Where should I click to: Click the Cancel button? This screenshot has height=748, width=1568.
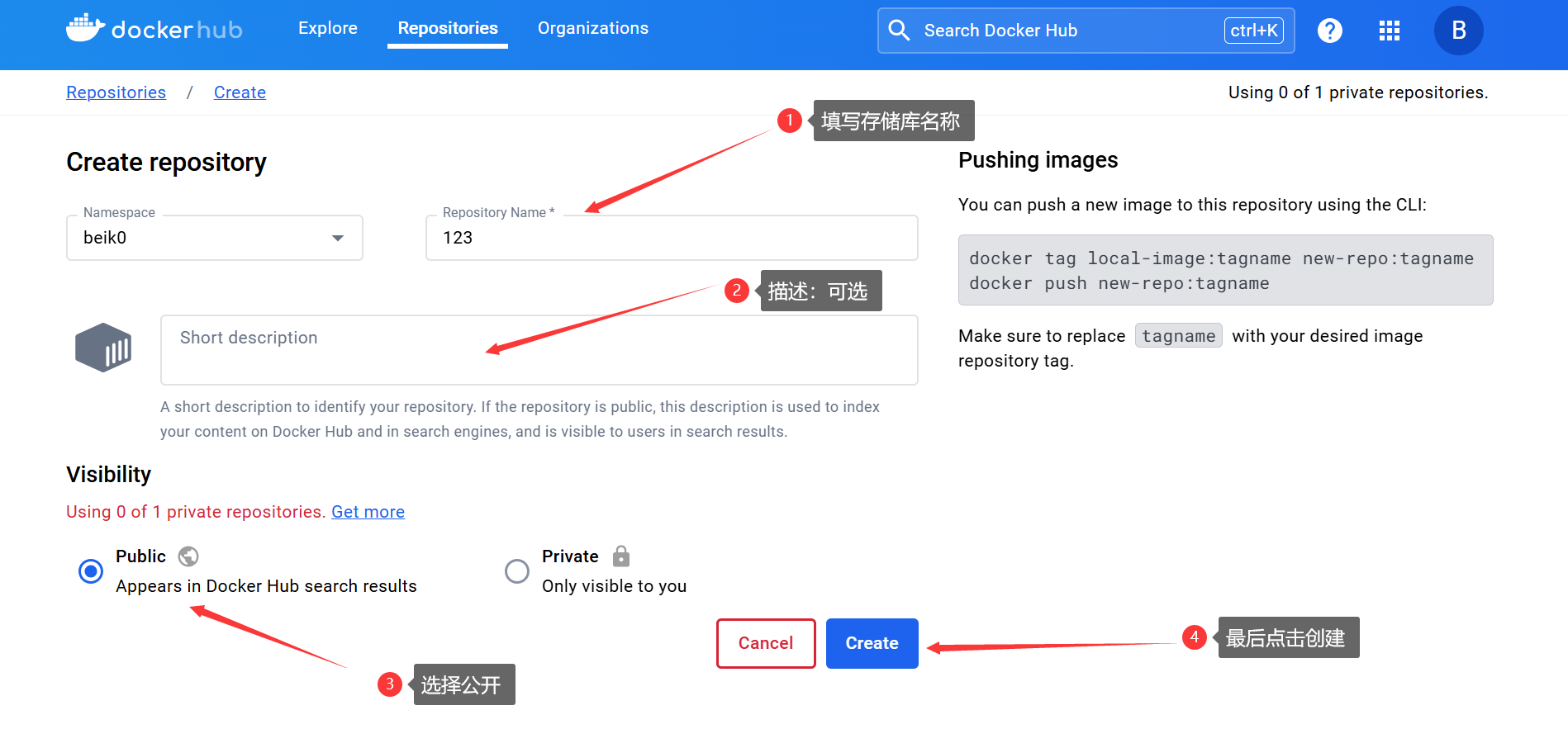(x=765, y=643)
